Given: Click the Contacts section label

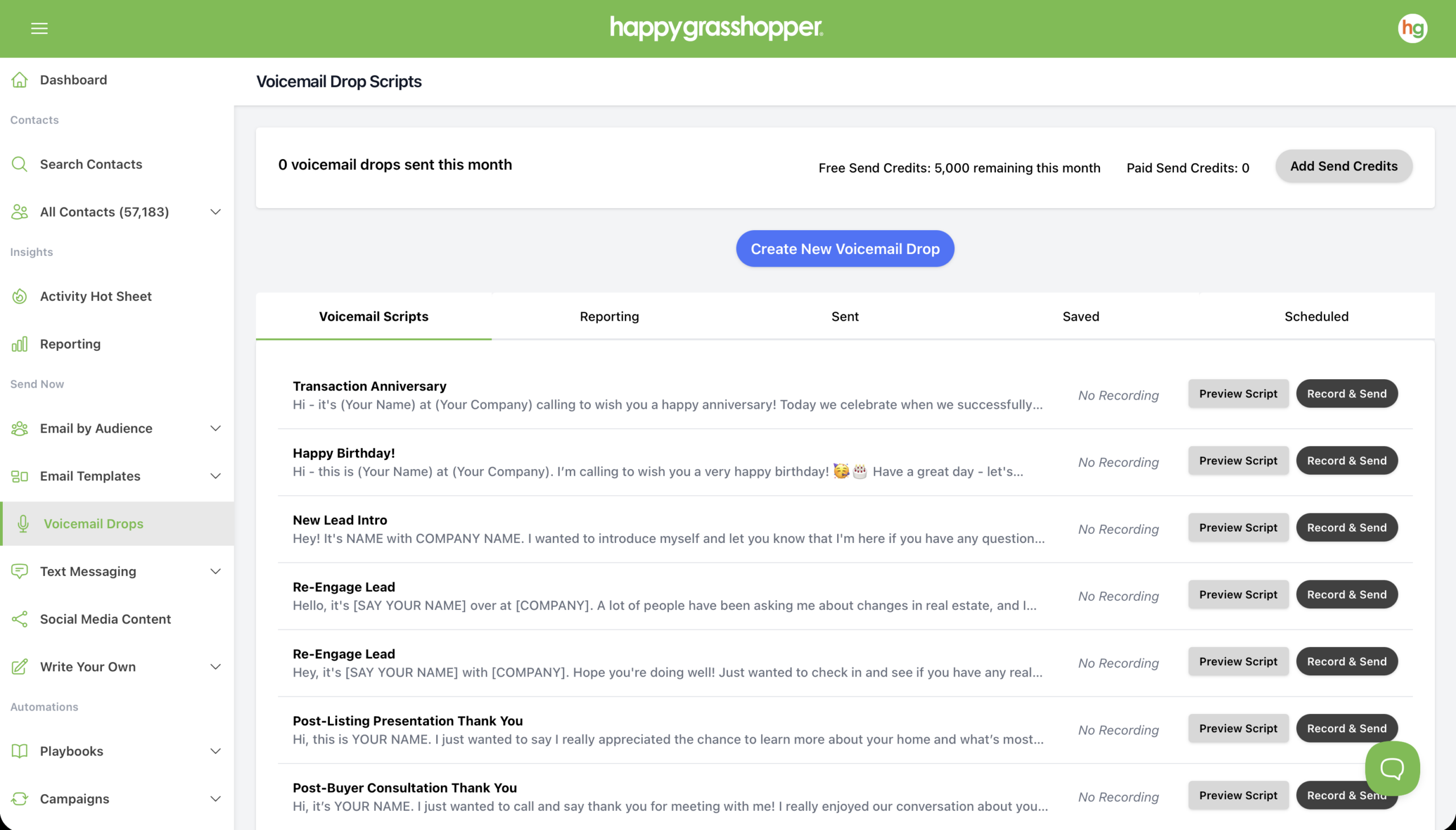Looking at the screenshot, I should pyautogui.click(x=34, y=120).
